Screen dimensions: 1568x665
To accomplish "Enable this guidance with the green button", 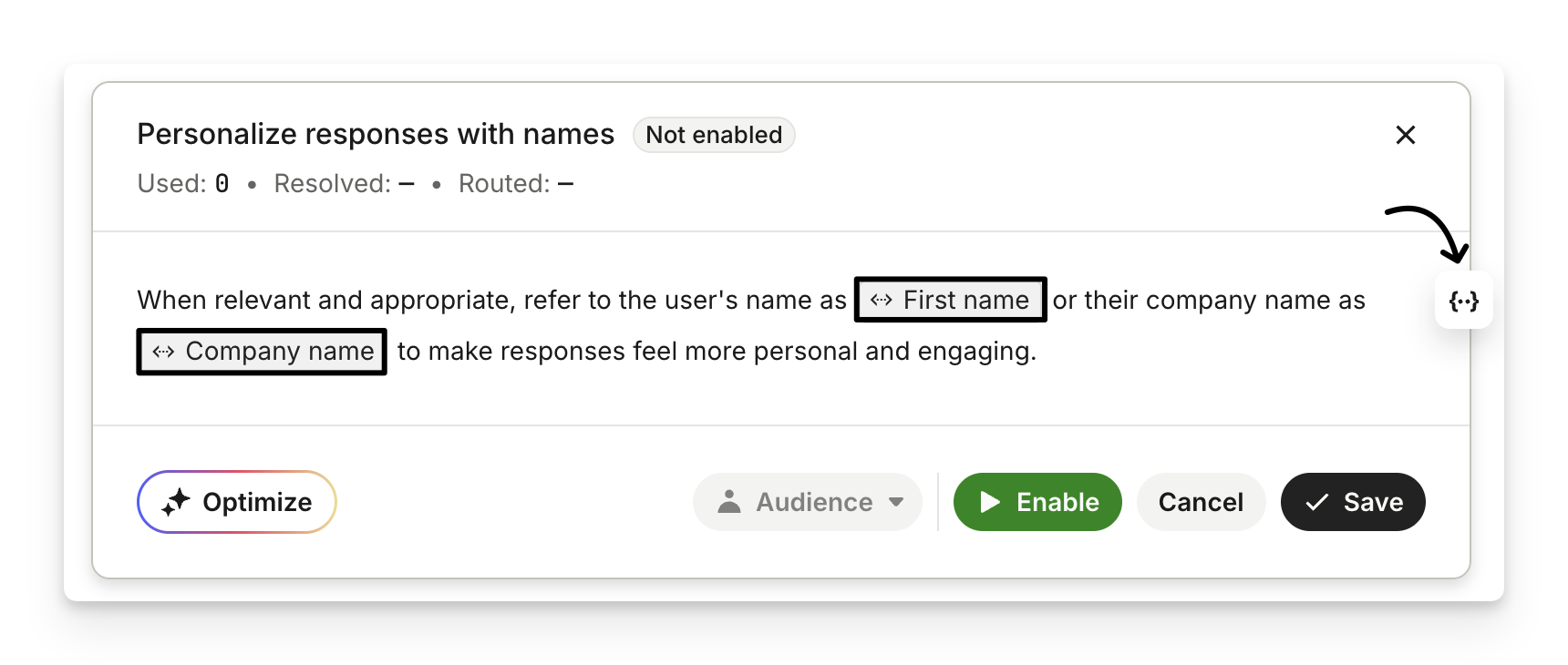I will coord(1037,502).
